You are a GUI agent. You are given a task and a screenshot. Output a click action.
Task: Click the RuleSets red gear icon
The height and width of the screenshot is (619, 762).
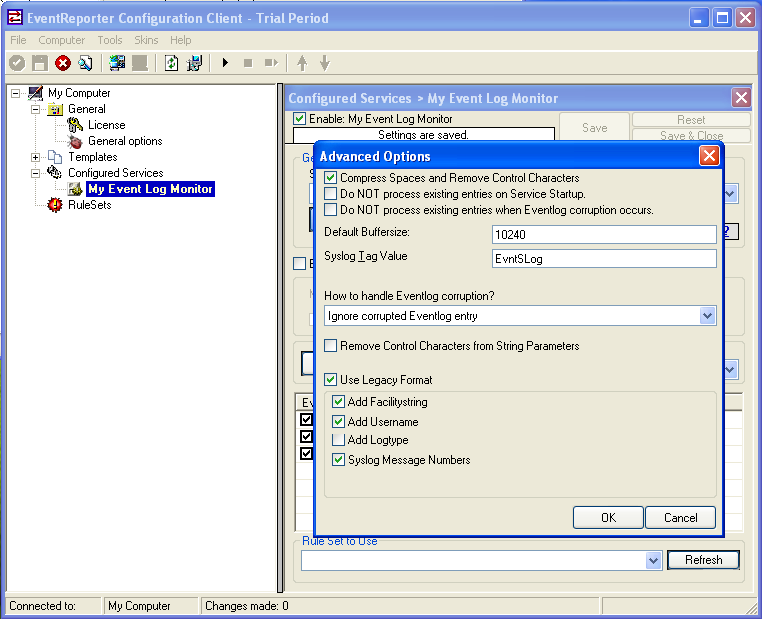pyautogui.click(x=54, y=205)
